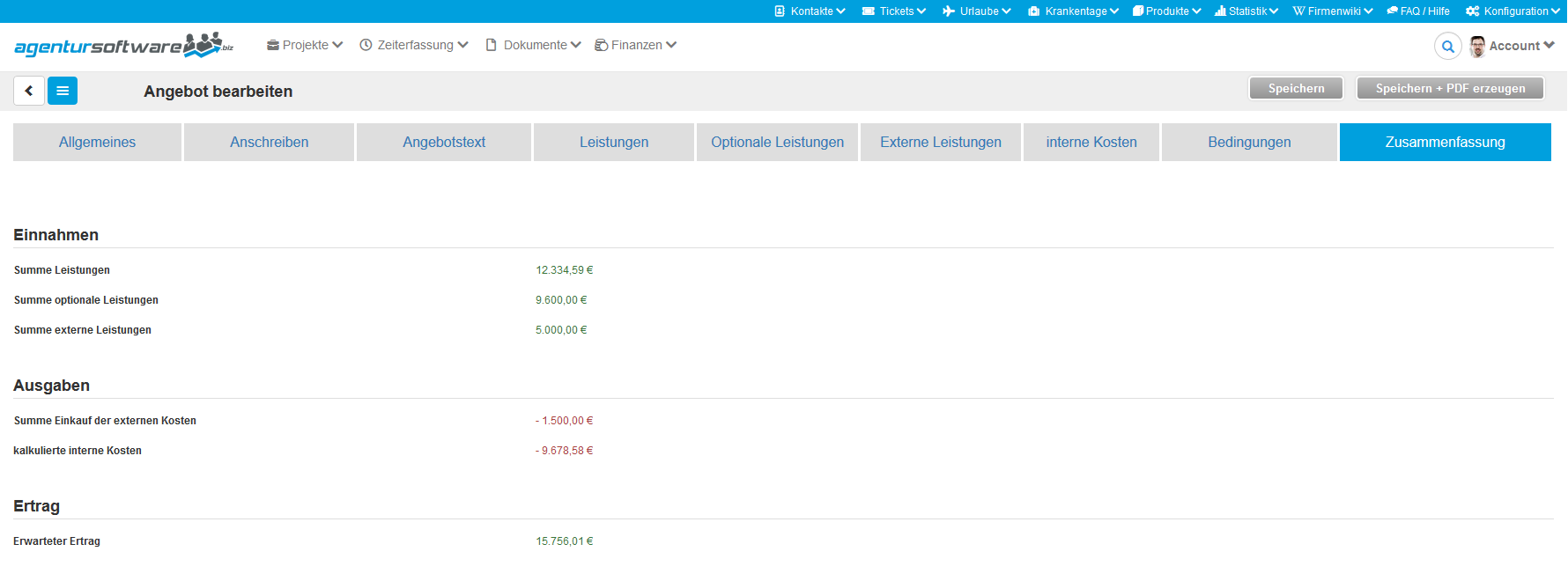This screenshot has height=581, width=1568.
Task: Switch to the Angebotstext tab
Action: click(444, 142)
